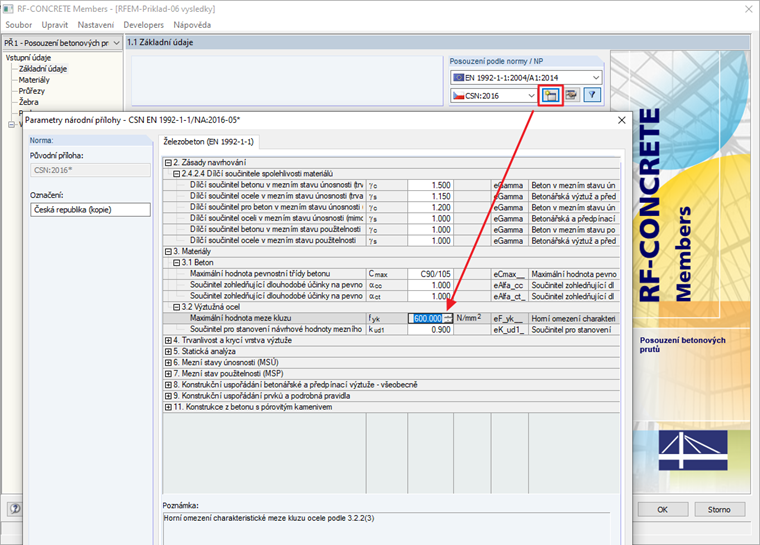This screenshot has height=545, width=760.
Task: Expand 11. Konstrukce z betonu s pórovitým kamenivem
Action: coord(168,407)
